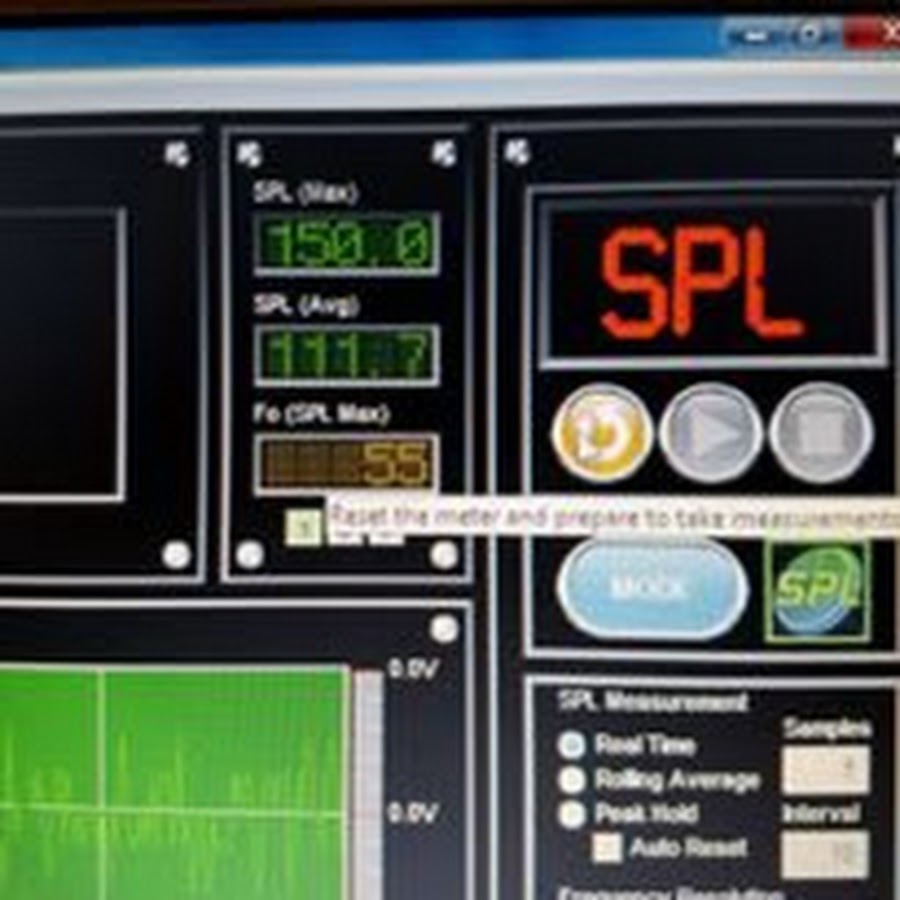Click the Interval input field
The image size is (900, 900).
click(825, 854)
